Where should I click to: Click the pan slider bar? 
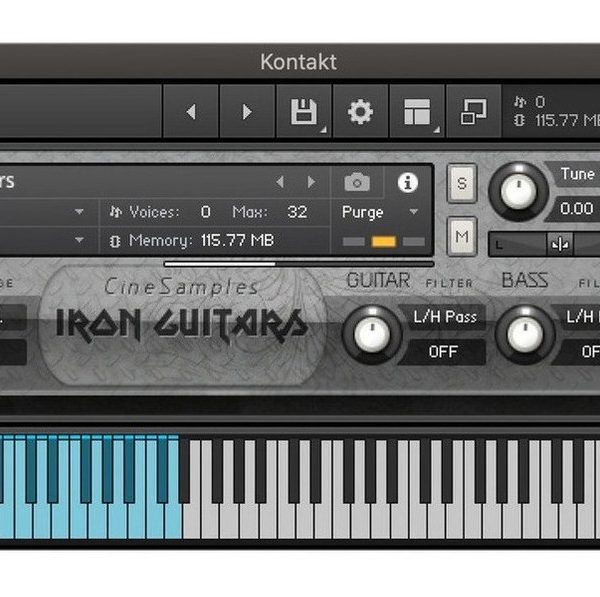[544, 244]
